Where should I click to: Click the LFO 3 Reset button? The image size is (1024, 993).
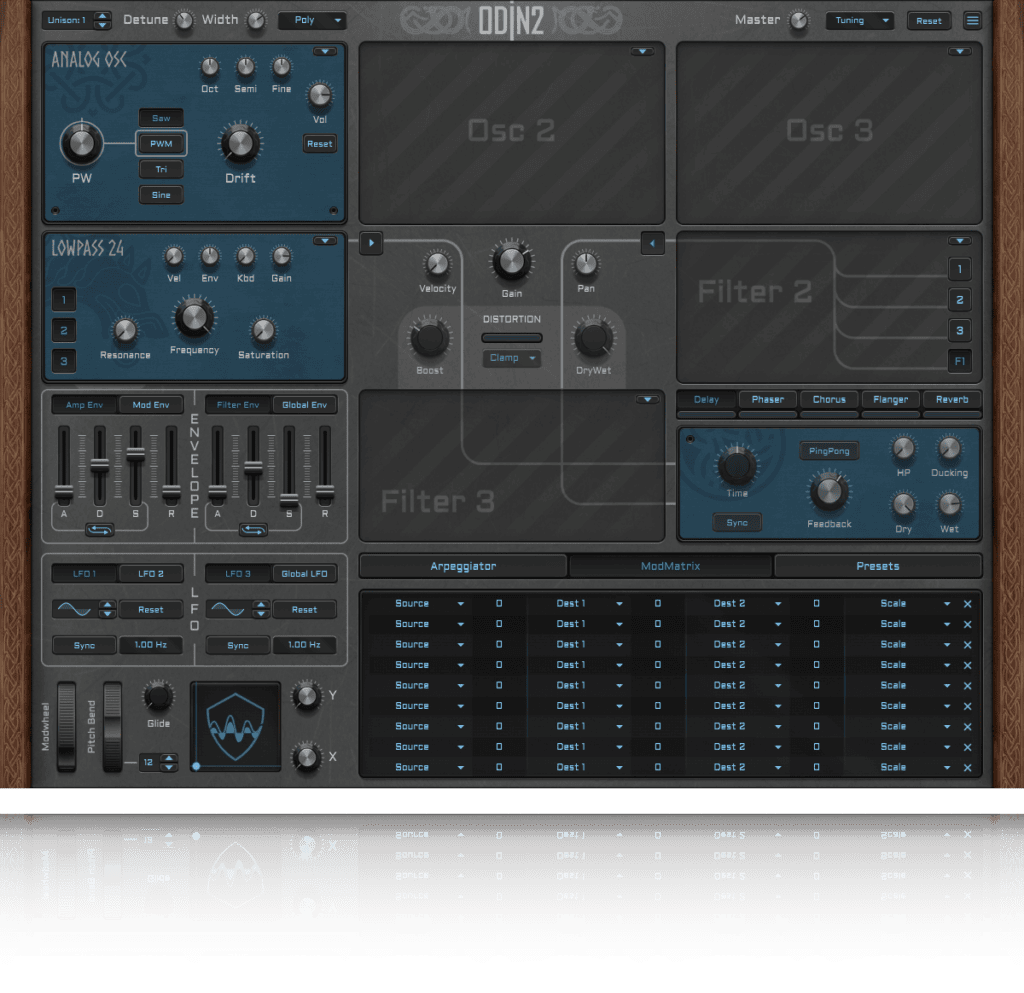click(x=304, y=609)
